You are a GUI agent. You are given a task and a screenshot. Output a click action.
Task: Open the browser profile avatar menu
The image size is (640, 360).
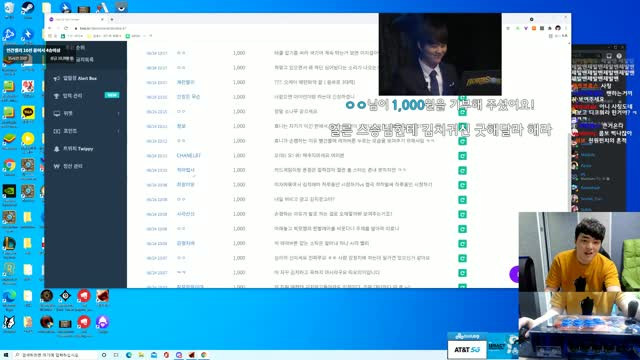coord(558,28)
